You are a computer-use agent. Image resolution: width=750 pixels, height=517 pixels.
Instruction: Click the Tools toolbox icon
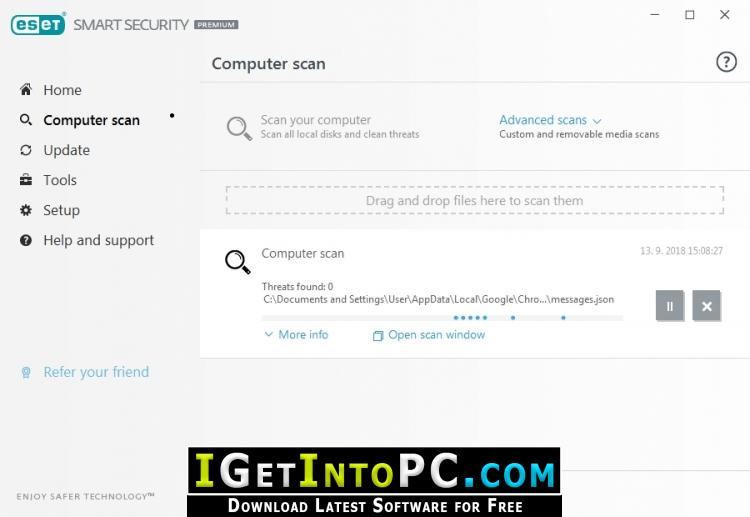click(x=26, y=180)
